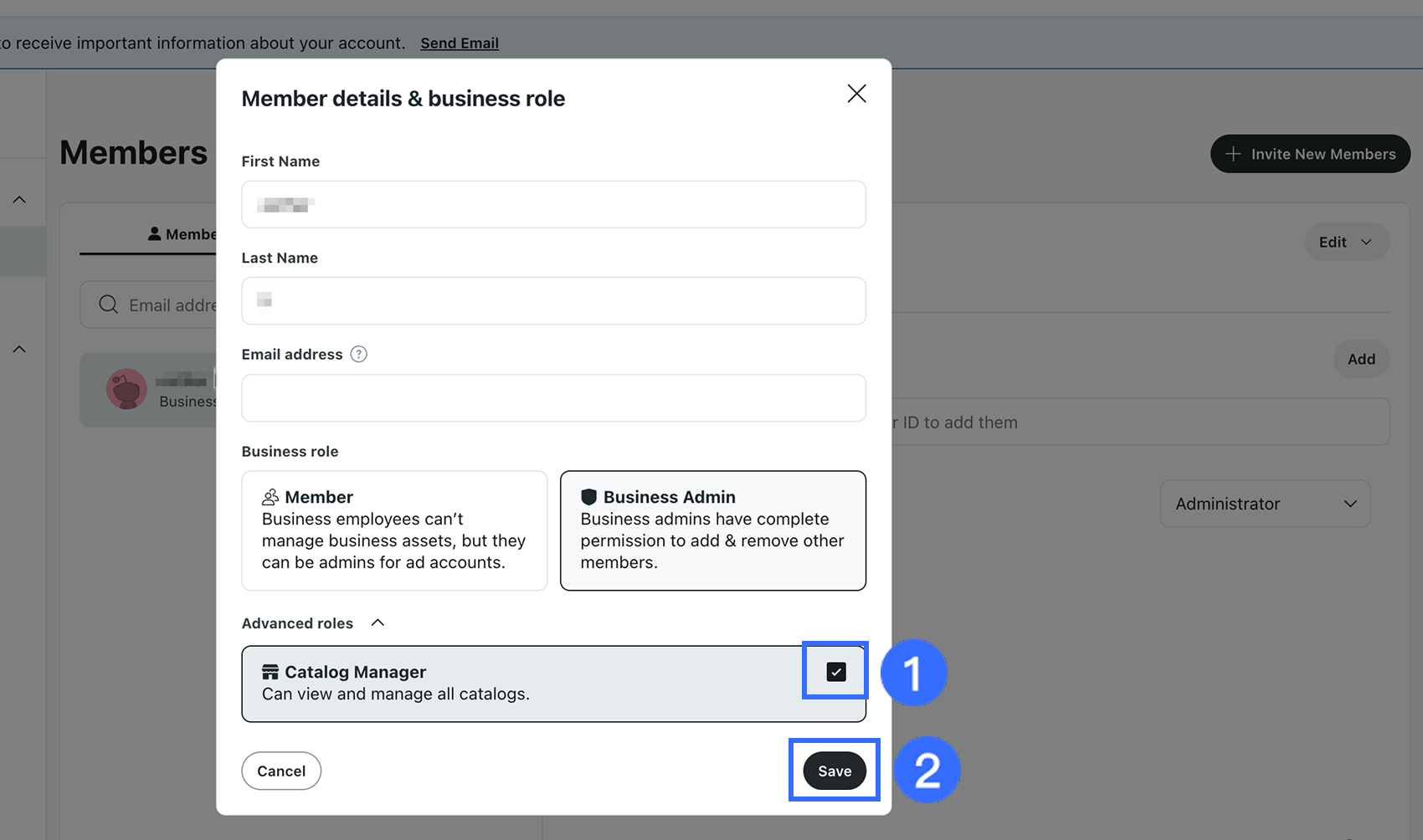
Task: Click into the First Name field
Action: [x=553, y=204]
